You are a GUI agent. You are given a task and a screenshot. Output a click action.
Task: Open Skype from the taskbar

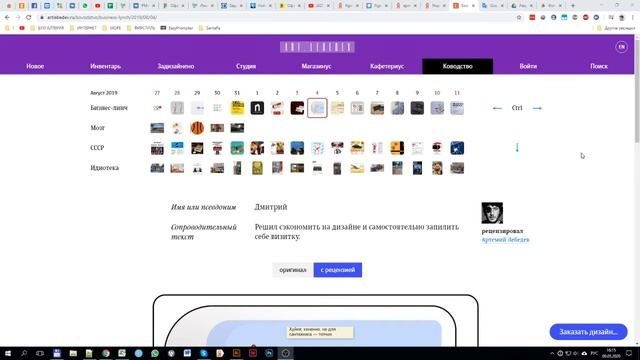[204, 353]
